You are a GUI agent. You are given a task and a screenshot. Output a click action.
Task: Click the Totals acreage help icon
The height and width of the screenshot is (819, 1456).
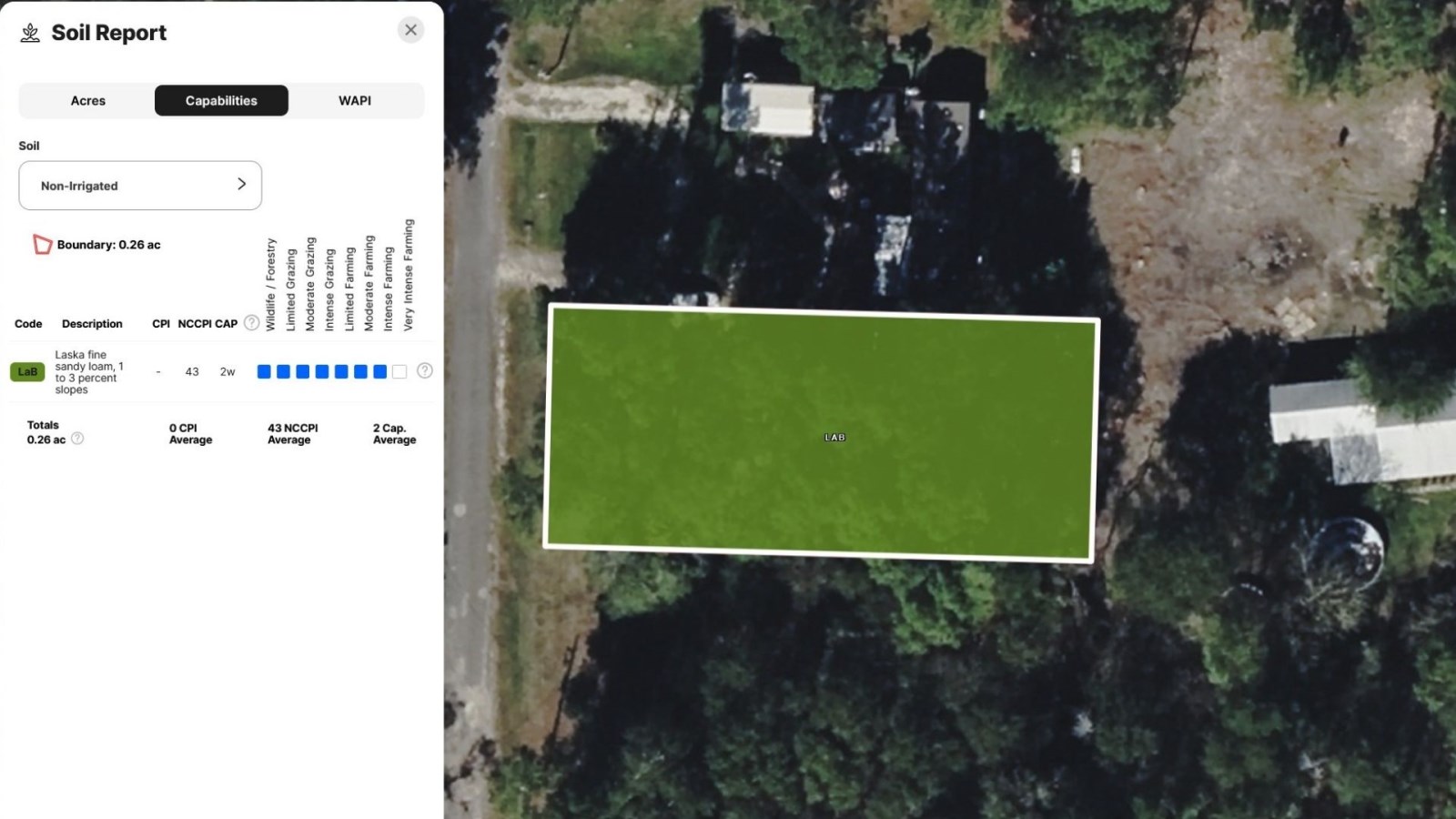(x=77, y=439)
